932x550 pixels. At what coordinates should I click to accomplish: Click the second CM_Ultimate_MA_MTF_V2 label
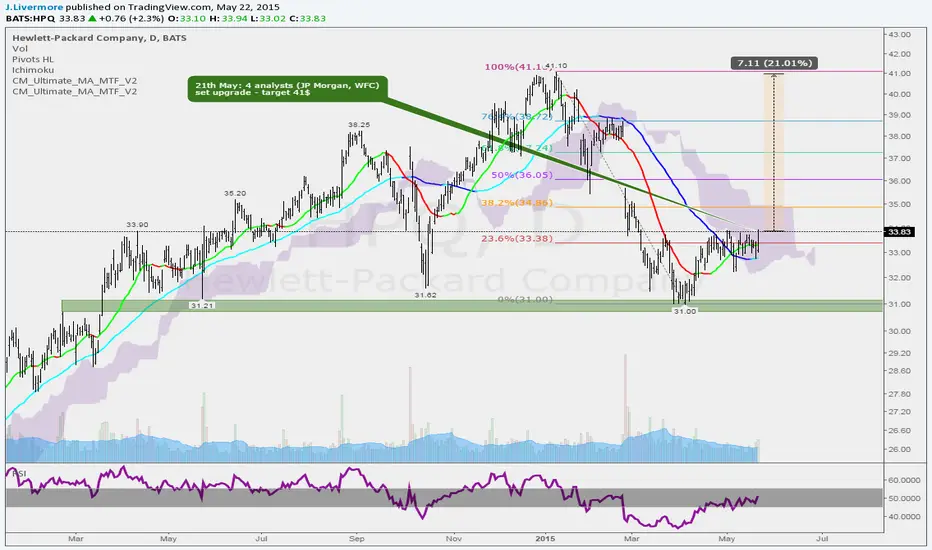tap(74, 92)
